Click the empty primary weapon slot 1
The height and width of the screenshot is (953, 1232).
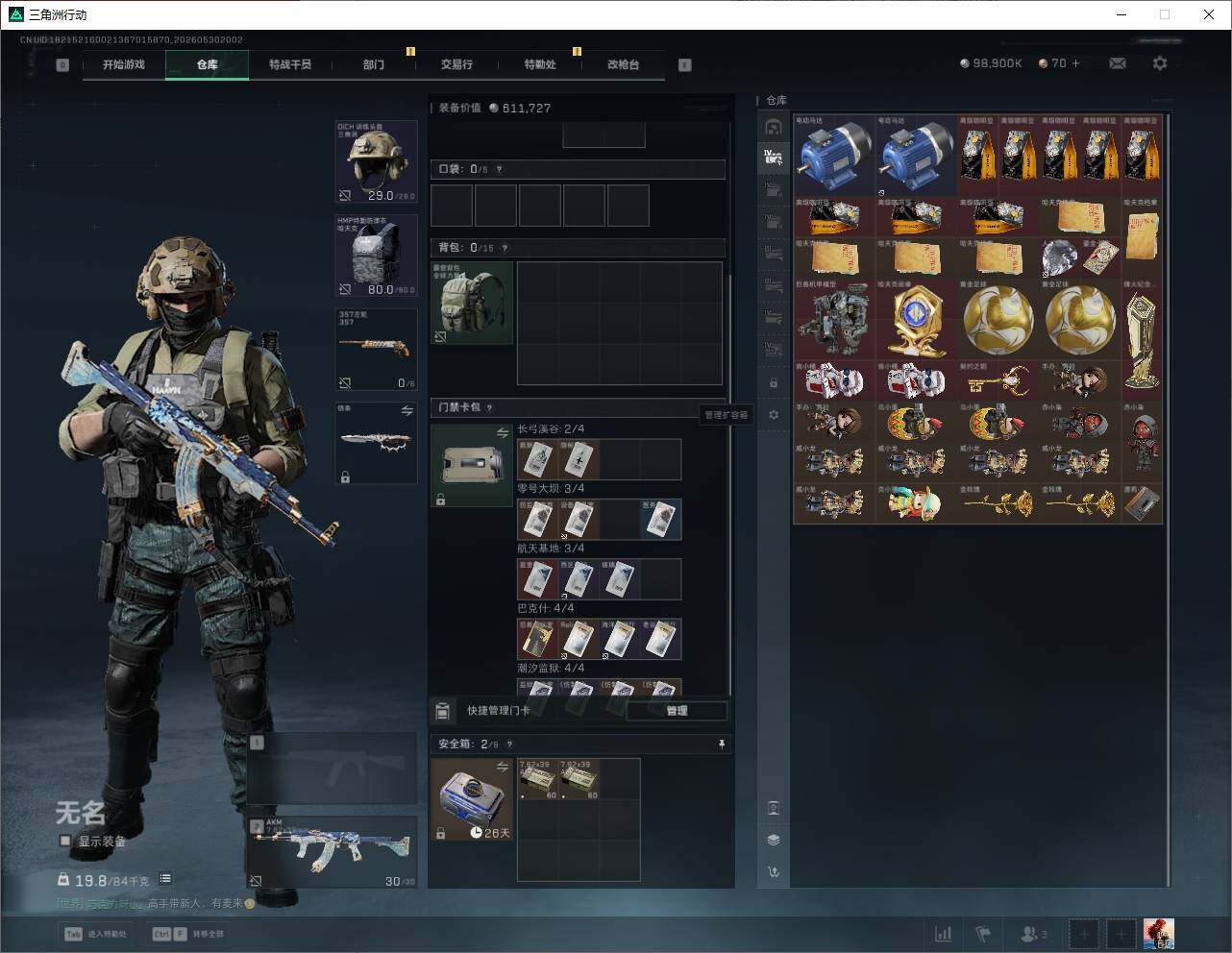333,770
